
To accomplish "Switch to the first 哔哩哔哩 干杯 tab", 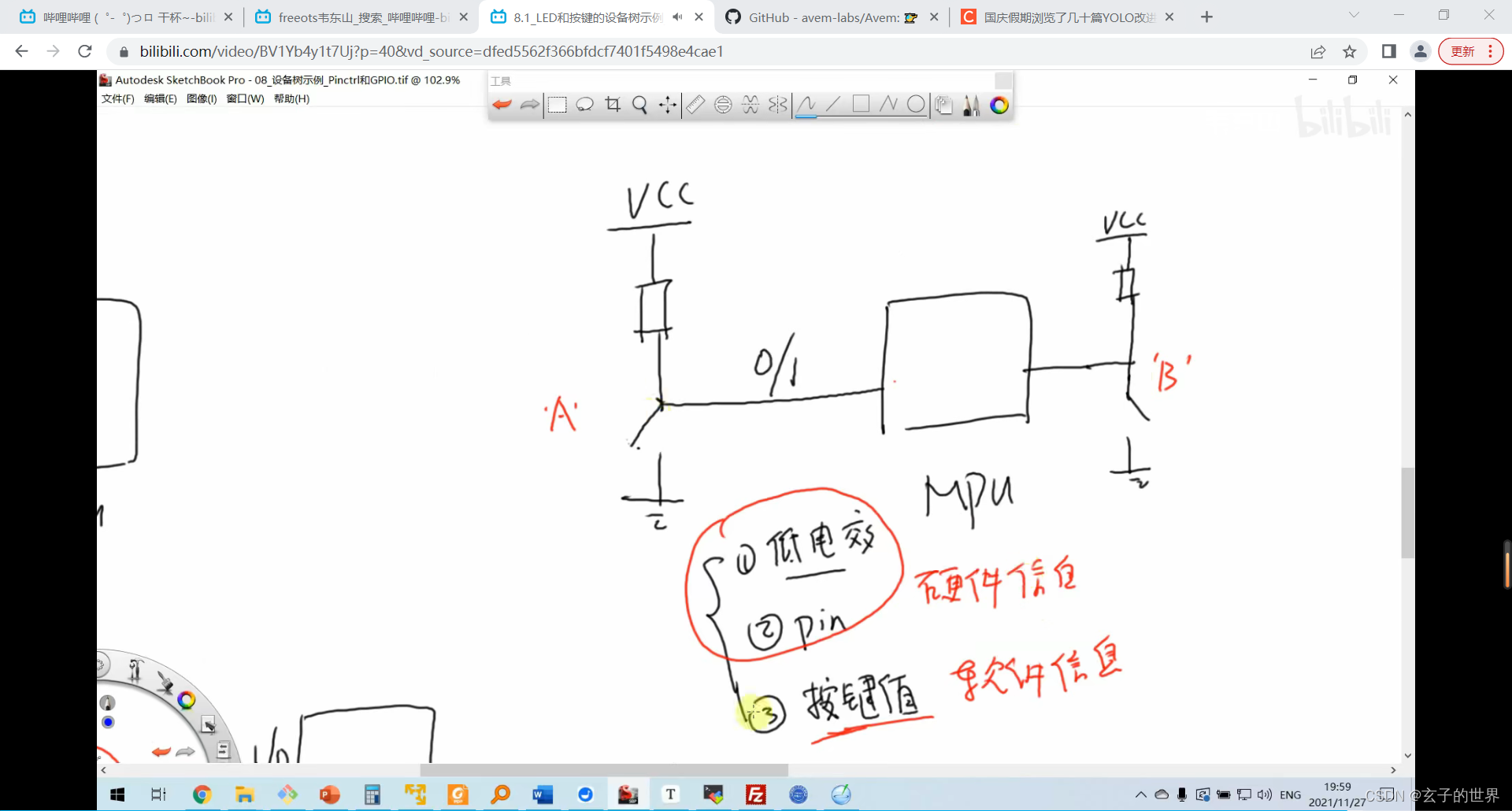I will click(128, 17).
